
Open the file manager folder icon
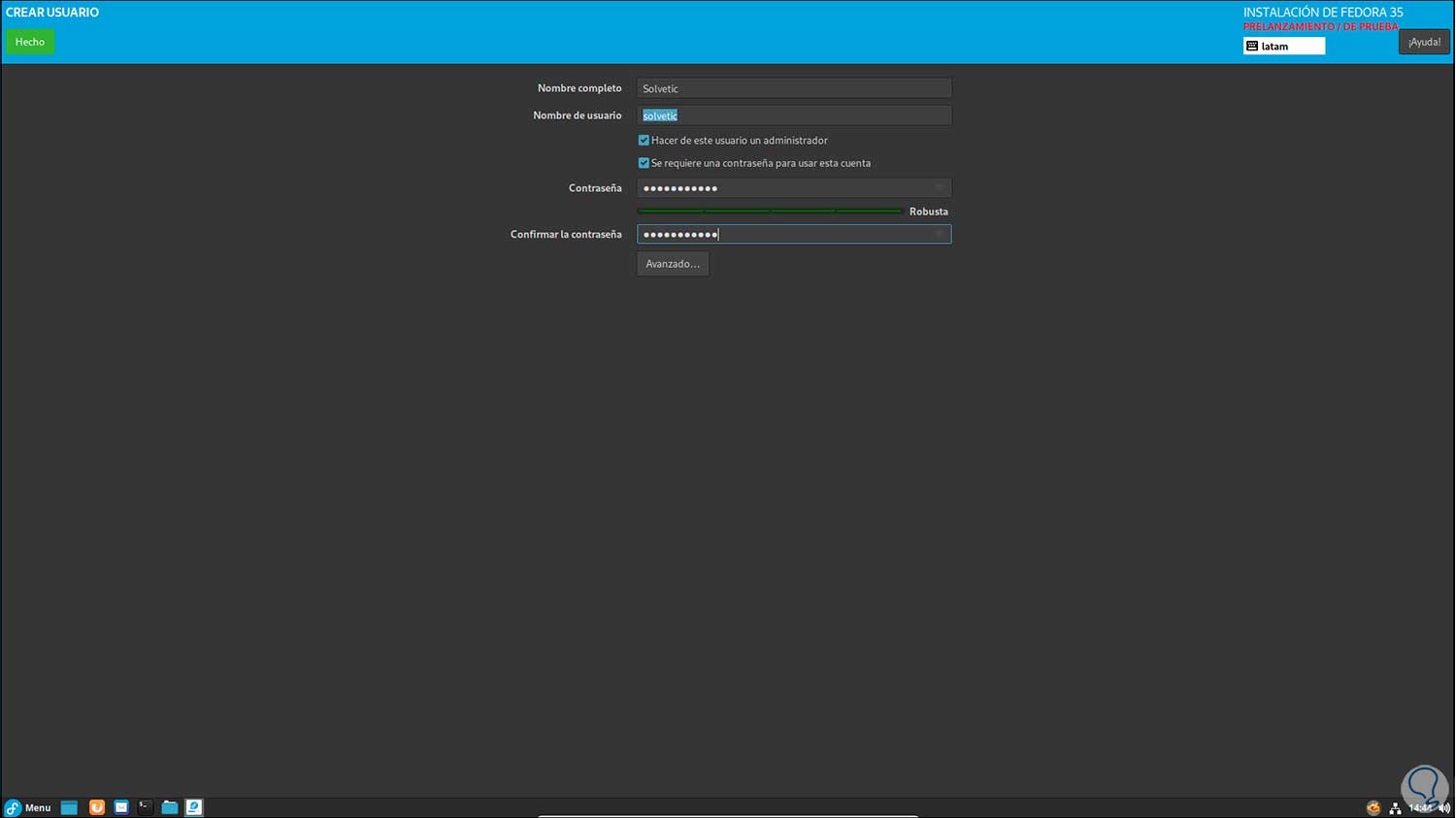tap(170, 807)
